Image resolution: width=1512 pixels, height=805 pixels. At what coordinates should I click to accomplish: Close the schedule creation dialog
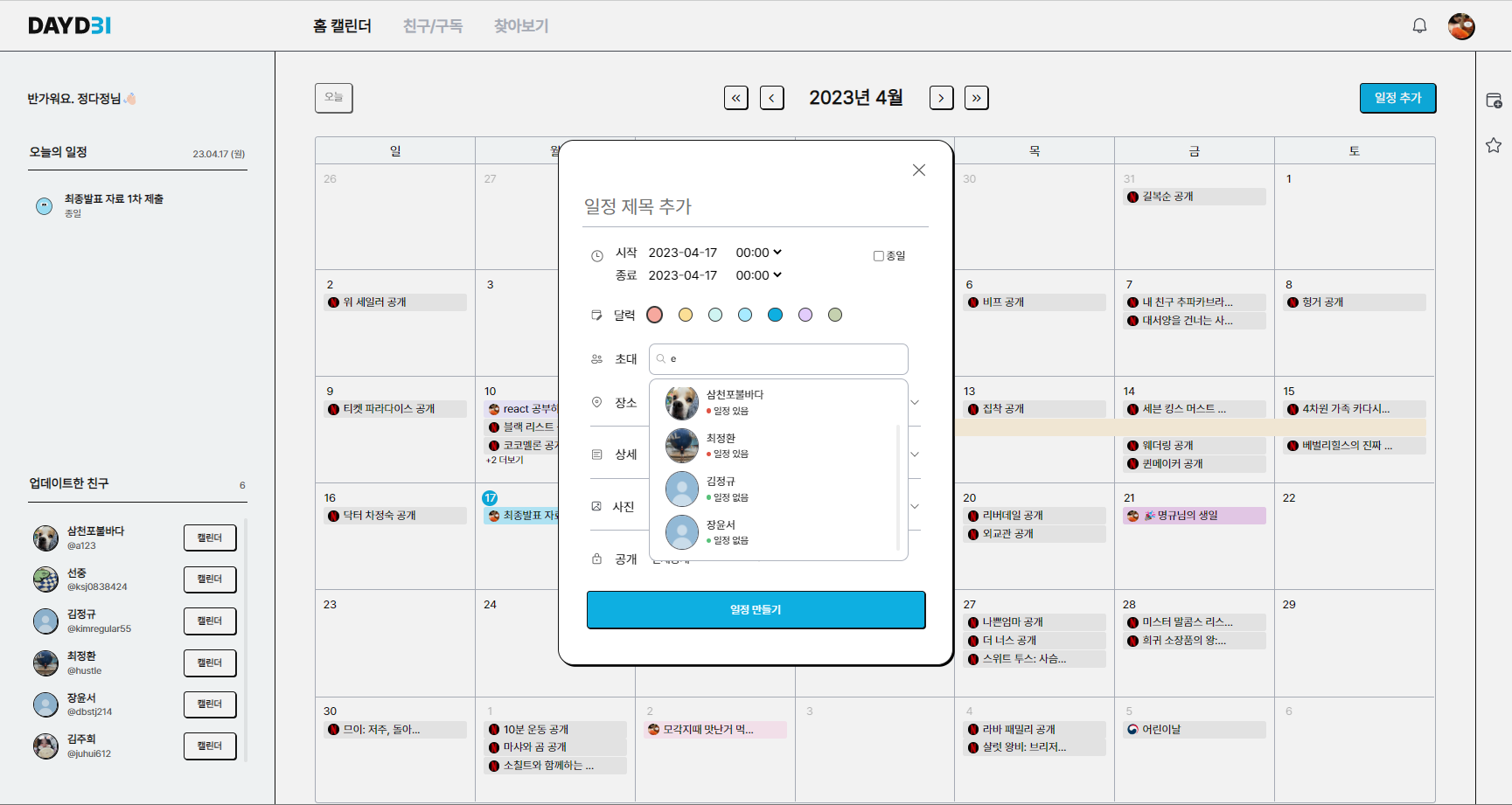[x=918, y=170]
